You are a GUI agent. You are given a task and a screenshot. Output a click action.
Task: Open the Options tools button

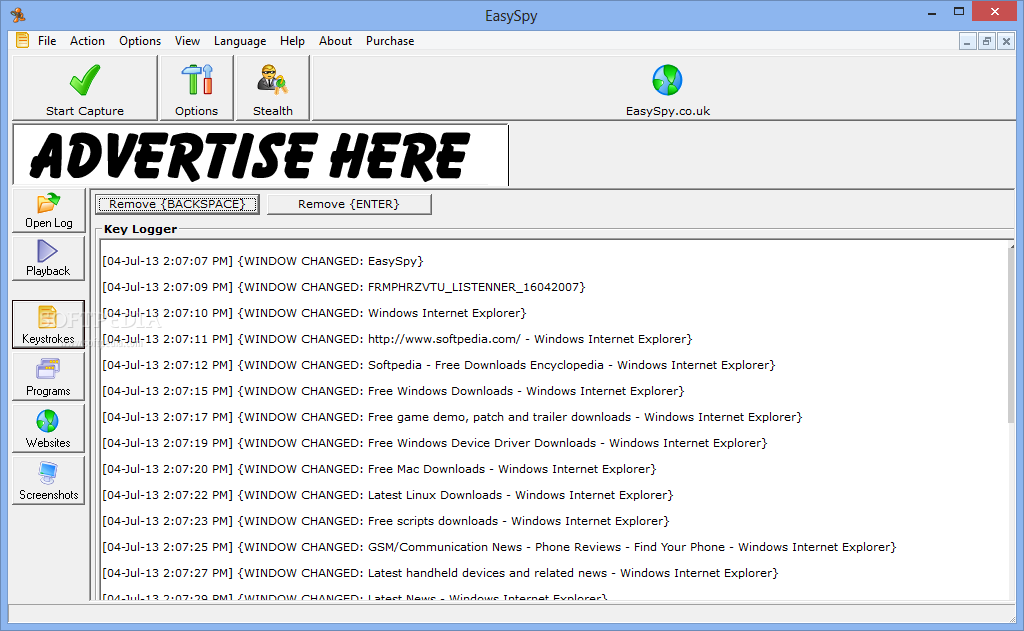click(197, 88)
